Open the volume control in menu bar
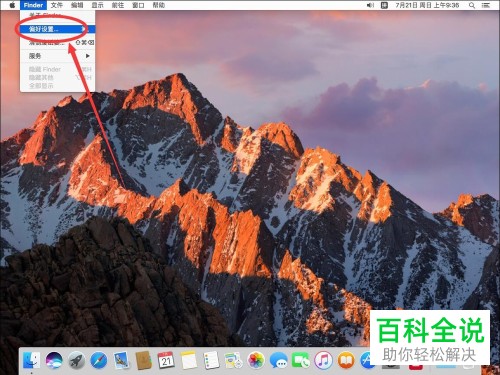500x375 pixels. [370, 5]
